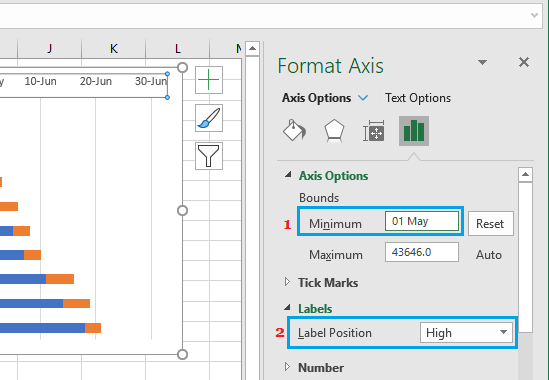Open Chart Filters funnel button
Screen dimensions: 549x380
click(x=209, y=156)
